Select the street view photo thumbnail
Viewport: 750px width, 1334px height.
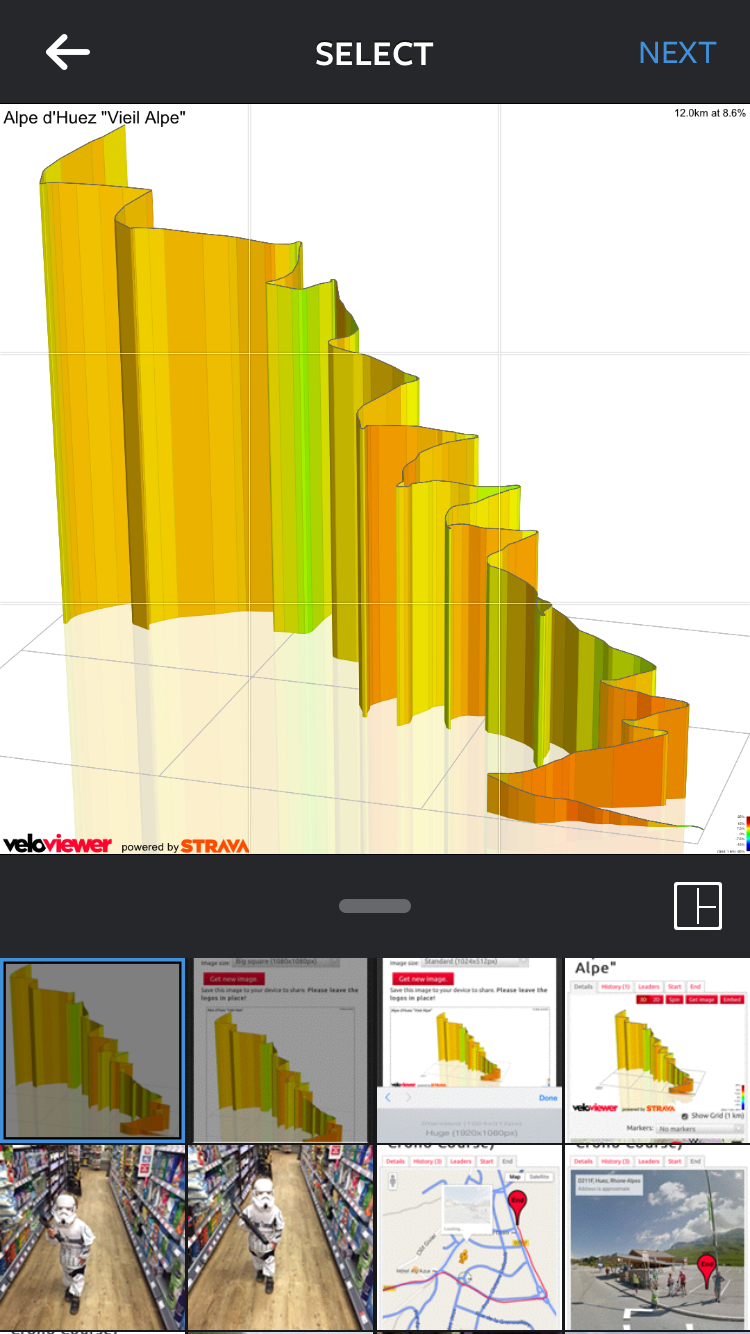click(x=658, y=1238)
